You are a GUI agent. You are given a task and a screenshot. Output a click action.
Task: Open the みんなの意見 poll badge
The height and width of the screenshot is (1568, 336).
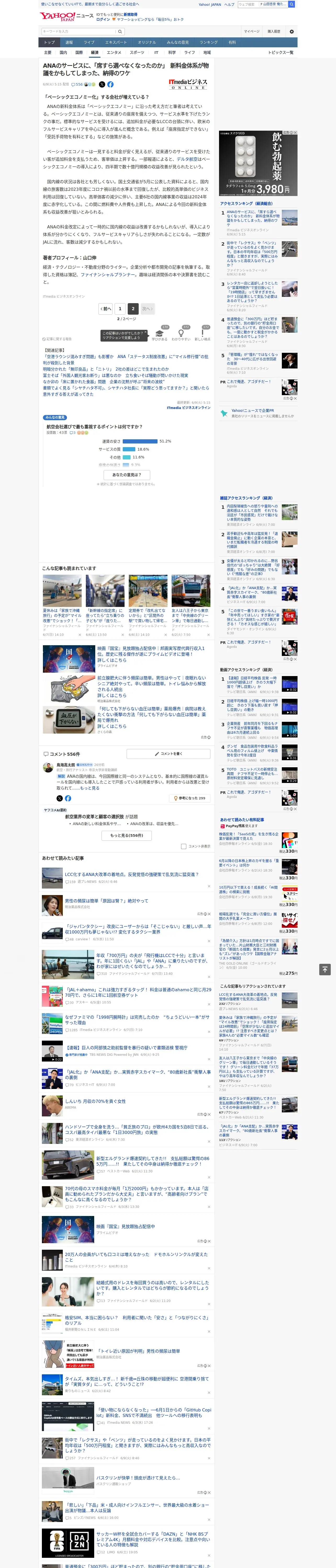point(55,418)
